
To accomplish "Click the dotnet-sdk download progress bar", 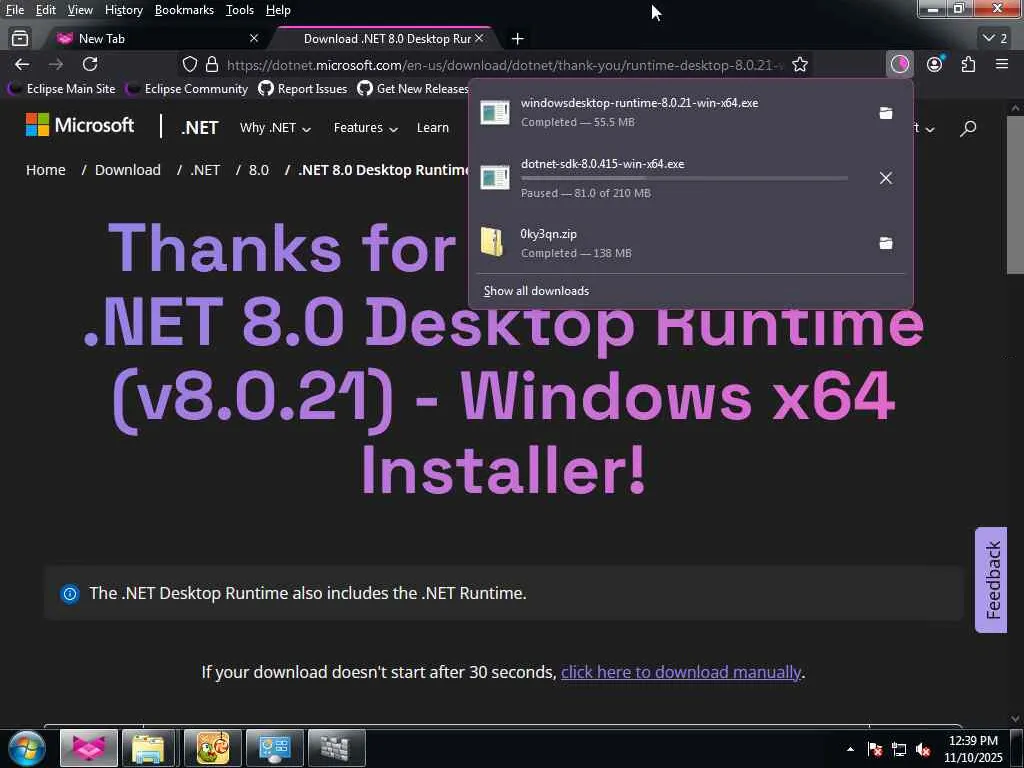I will [x=684, y=178].
